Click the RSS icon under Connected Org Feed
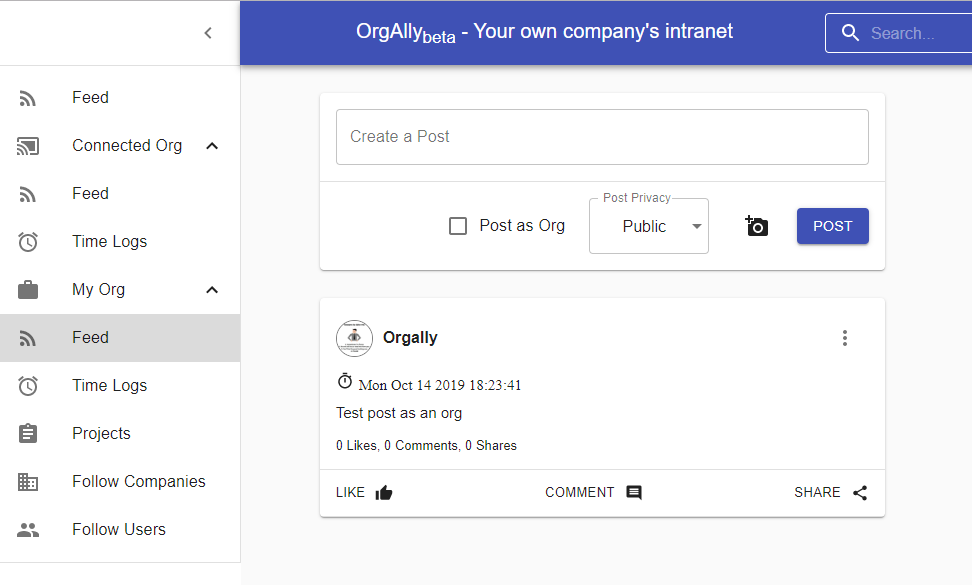 [x=28, y=194]
